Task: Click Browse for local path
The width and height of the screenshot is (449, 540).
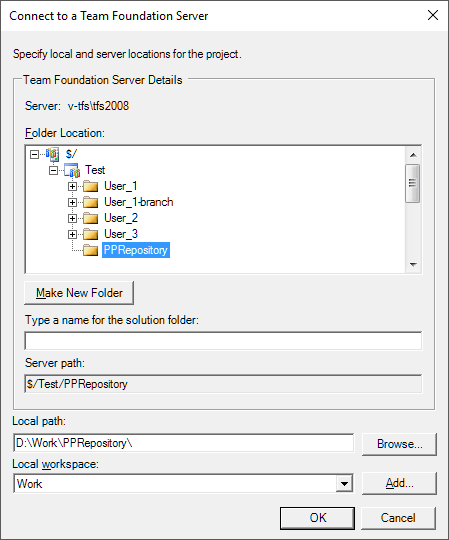Action: [x=399, y=444]
